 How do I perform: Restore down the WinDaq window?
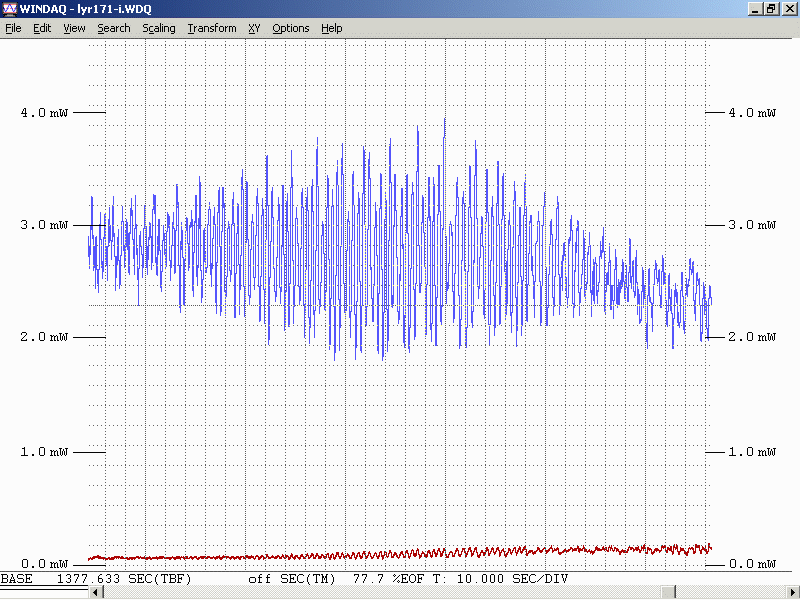click(771, 9)
